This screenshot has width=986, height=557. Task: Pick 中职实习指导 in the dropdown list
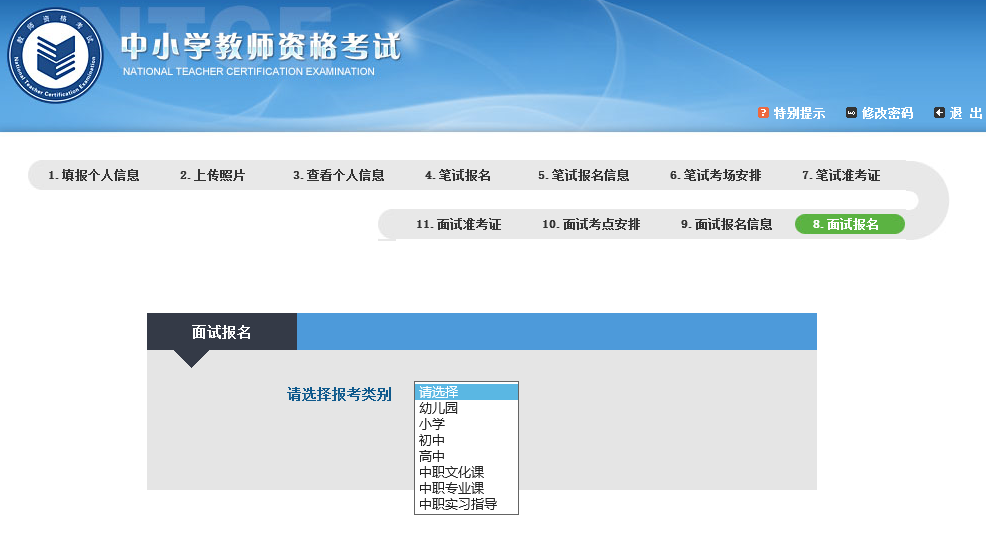pyautogui.click(x=458, y=504)
